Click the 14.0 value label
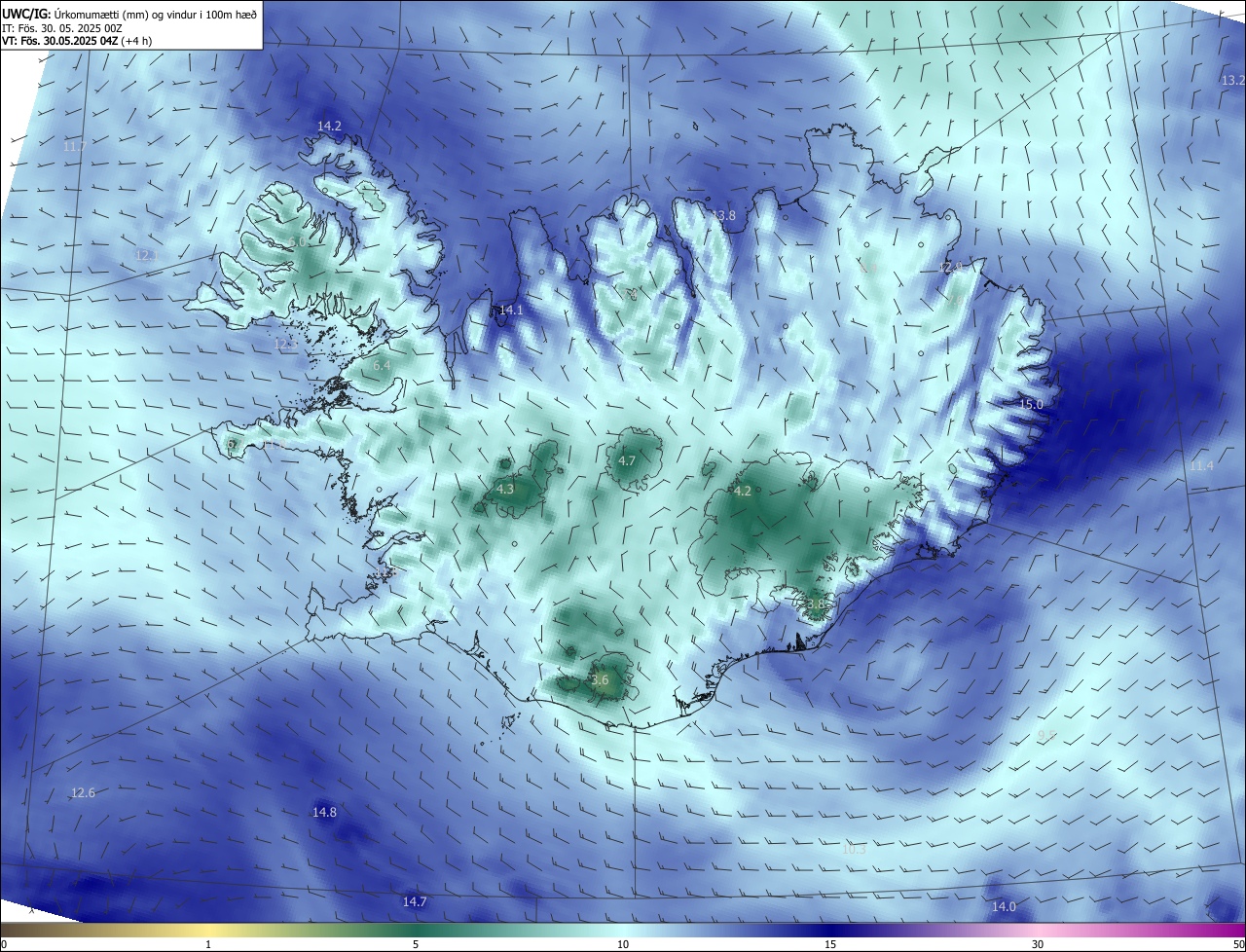The height and width of the screenshot is (952, 1246). 1004,907
